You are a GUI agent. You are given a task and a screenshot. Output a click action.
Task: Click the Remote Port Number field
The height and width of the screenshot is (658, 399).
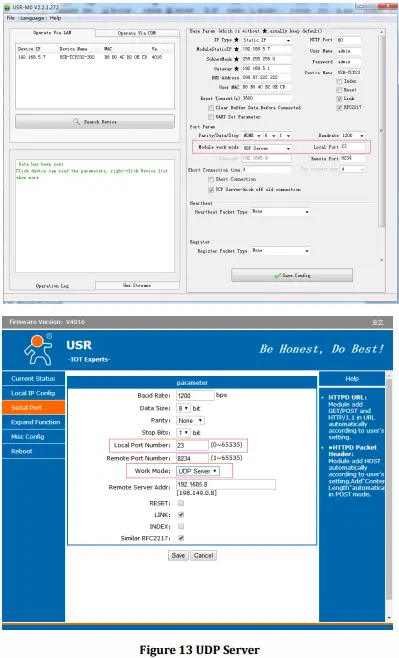(192, 458)
